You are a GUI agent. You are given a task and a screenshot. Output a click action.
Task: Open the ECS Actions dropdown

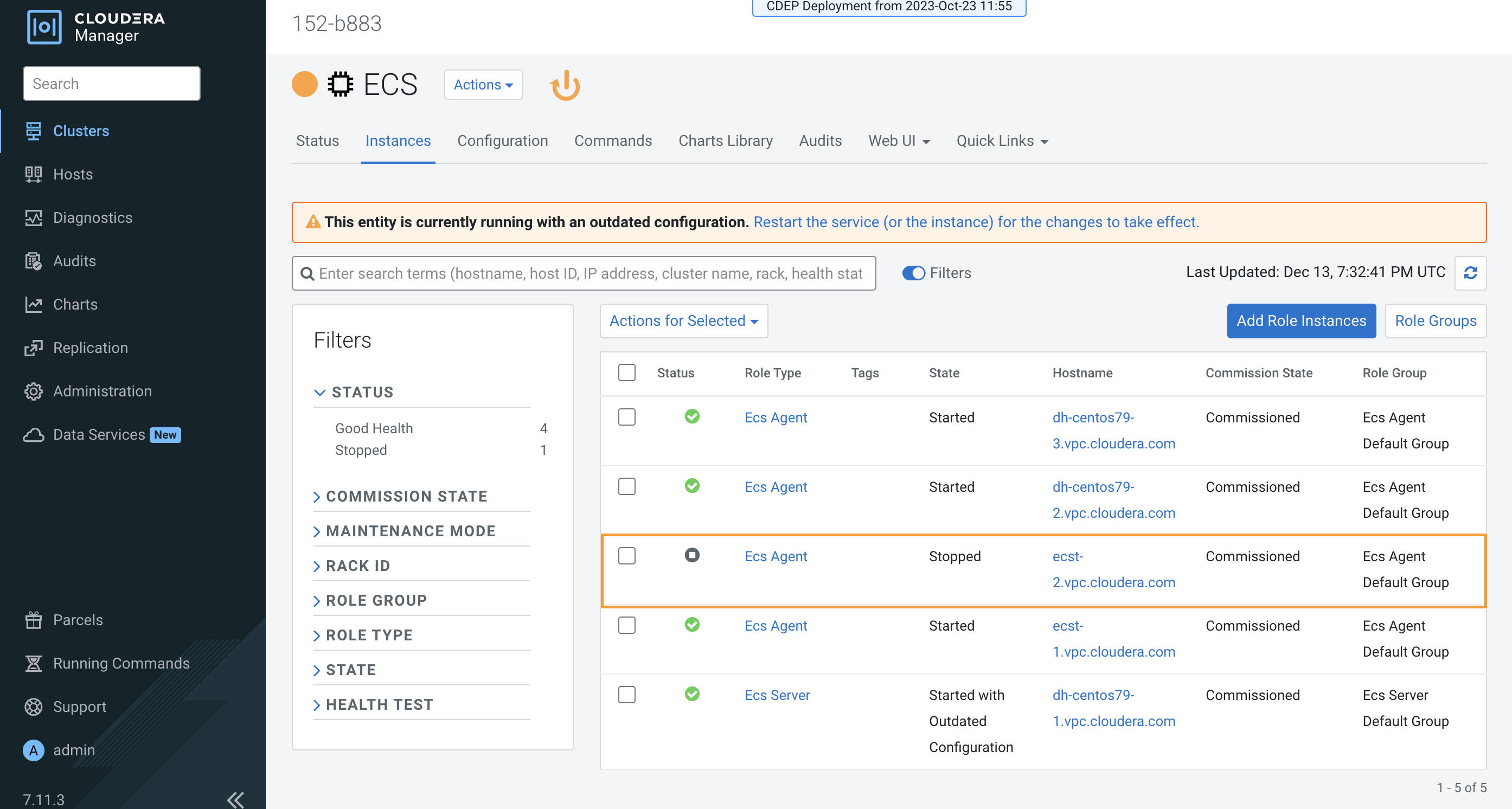coord(483,85)
